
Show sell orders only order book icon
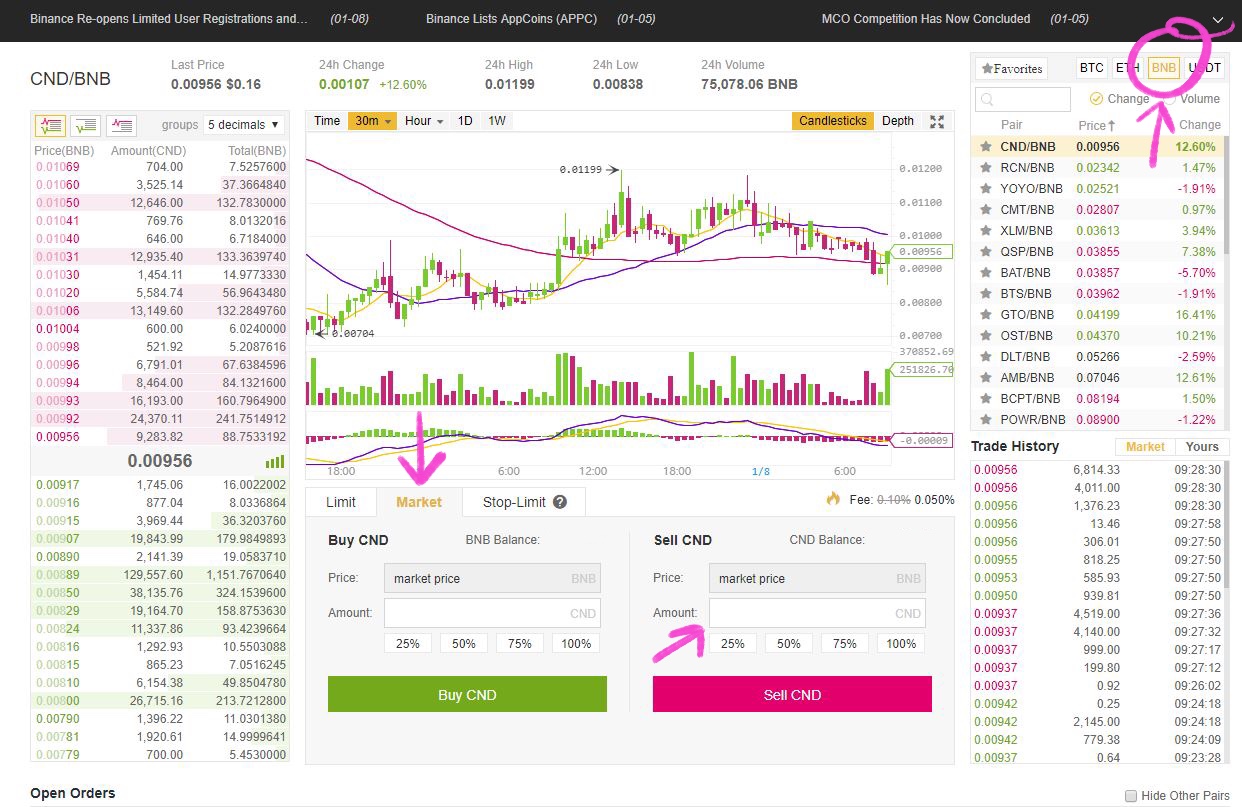(x=121, y=125)
